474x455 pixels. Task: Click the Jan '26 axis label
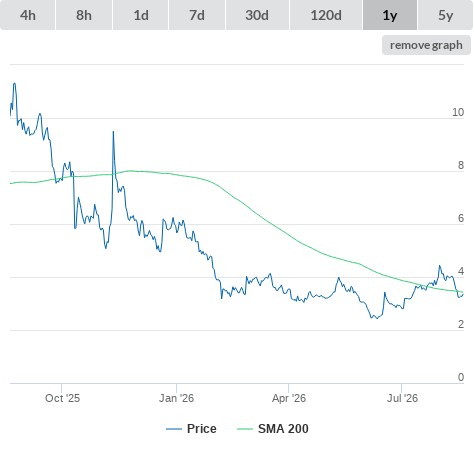coord(176,398)
